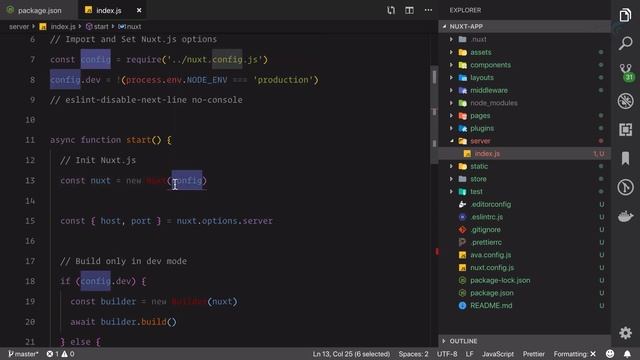Click the smiley feedback icon in status bar

610,354
